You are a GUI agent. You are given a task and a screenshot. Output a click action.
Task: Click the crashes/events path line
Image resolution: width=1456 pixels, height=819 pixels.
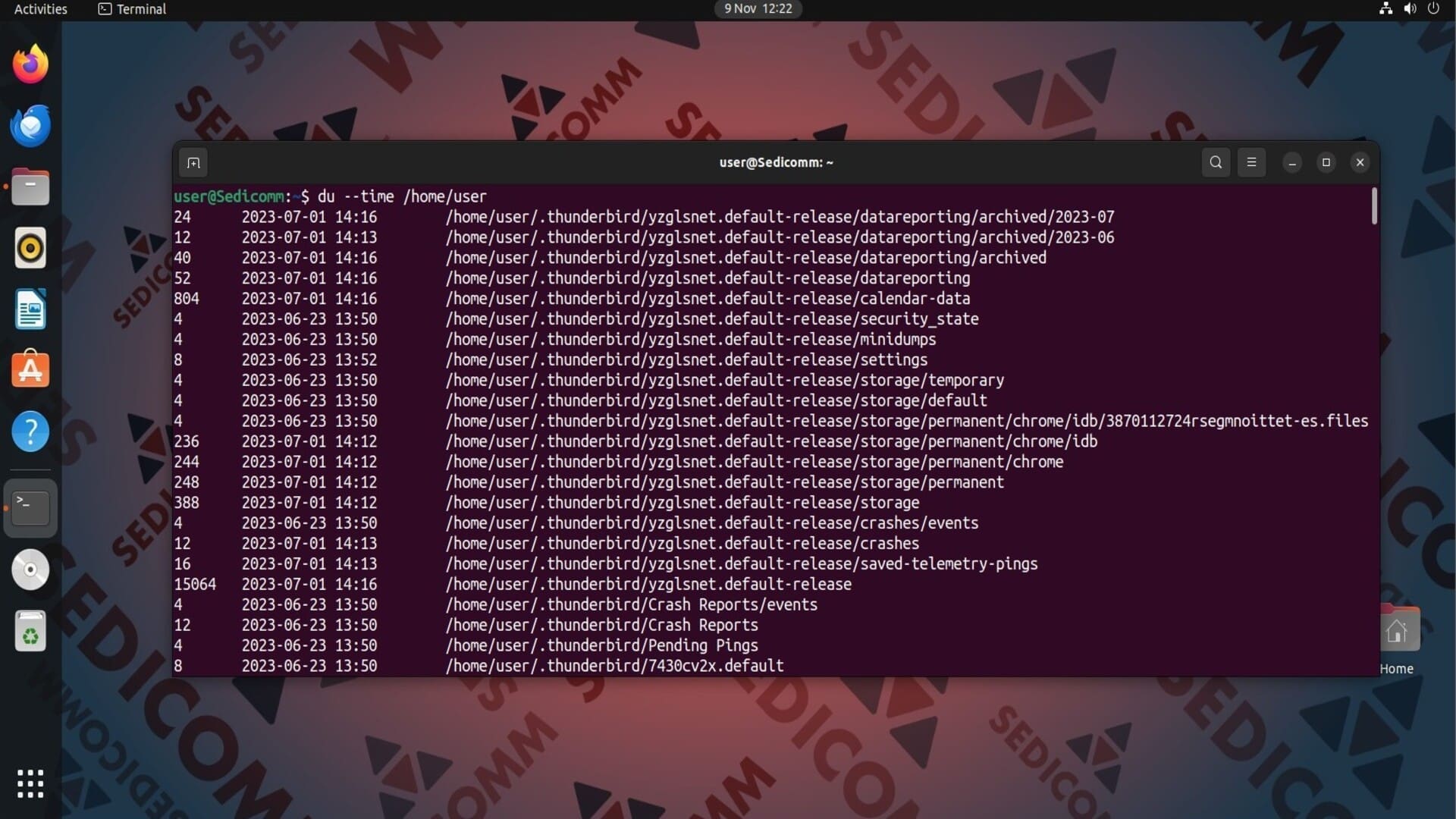click(712, 524)
